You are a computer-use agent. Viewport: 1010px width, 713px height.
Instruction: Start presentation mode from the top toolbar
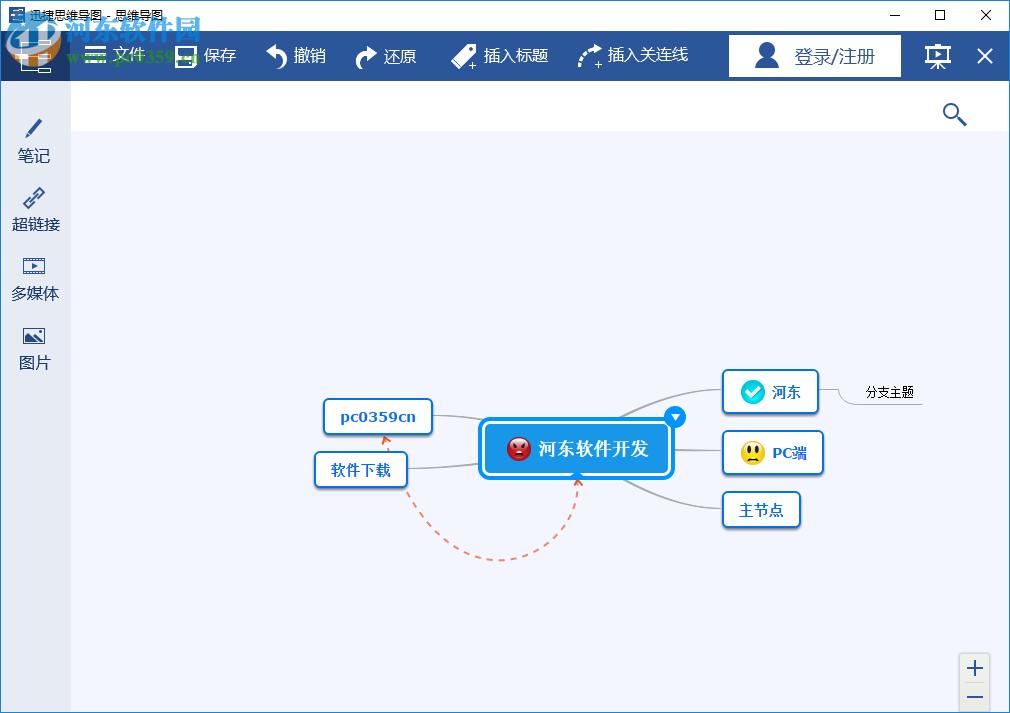tap(937, 56)
